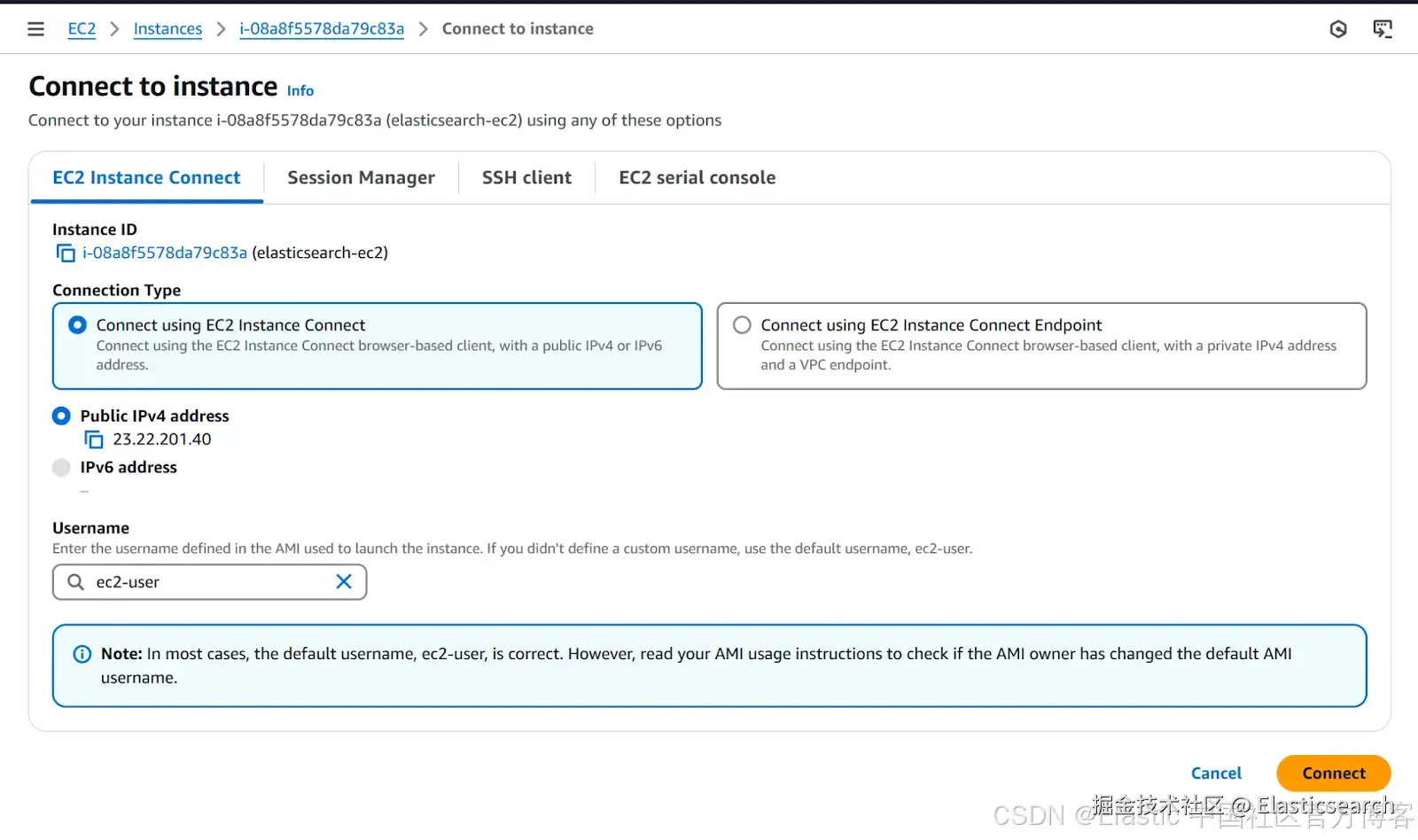Go to EC2 breadcrumb link
The width and height of the screenshot is (1418, 840).
pos(82,29)
